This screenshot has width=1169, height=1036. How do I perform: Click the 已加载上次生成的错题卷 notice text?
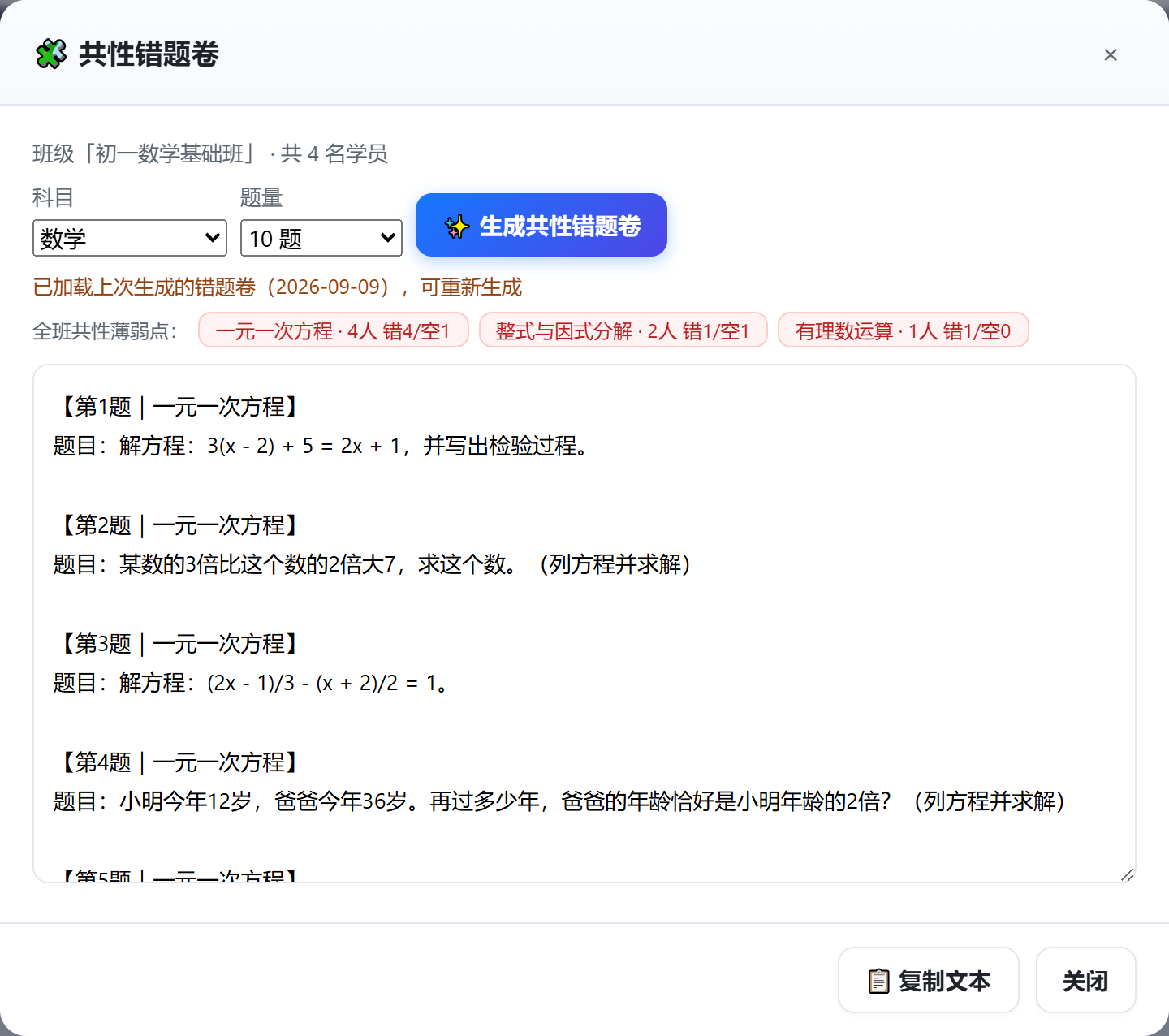pos(277,287)
